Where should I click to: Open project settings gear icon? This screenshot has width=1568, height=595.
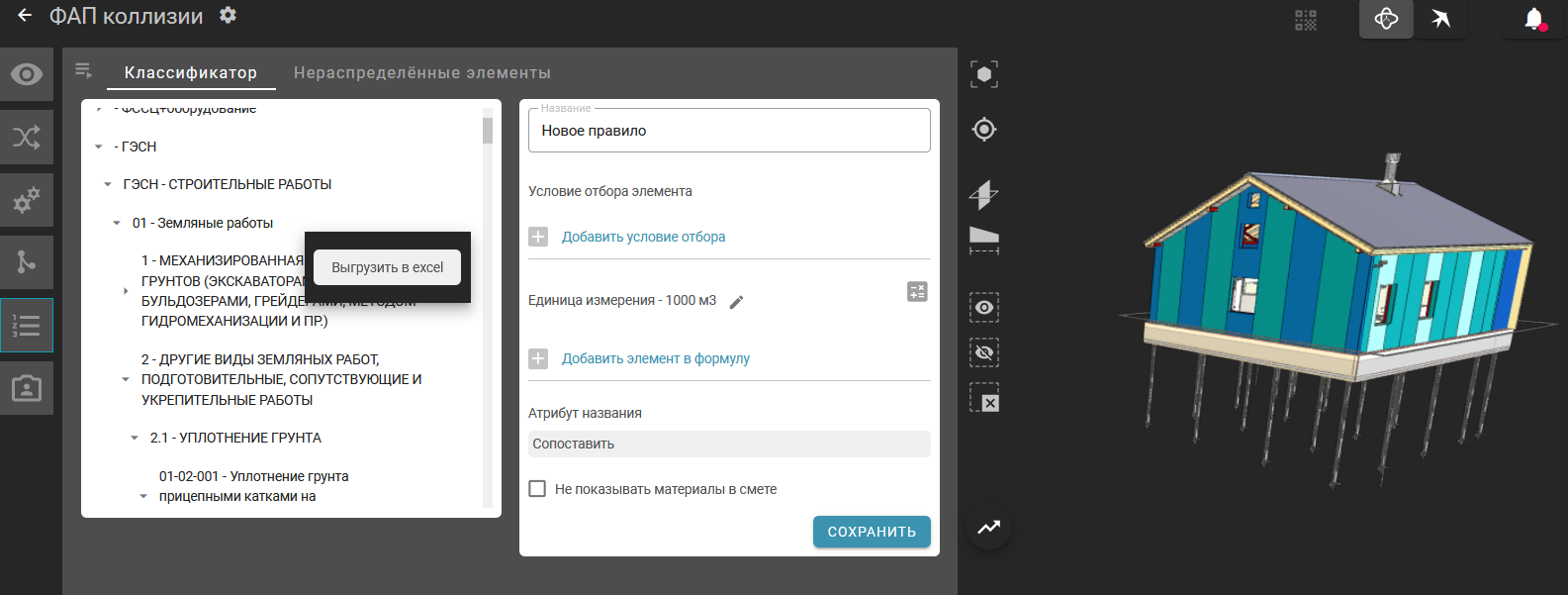228,16
